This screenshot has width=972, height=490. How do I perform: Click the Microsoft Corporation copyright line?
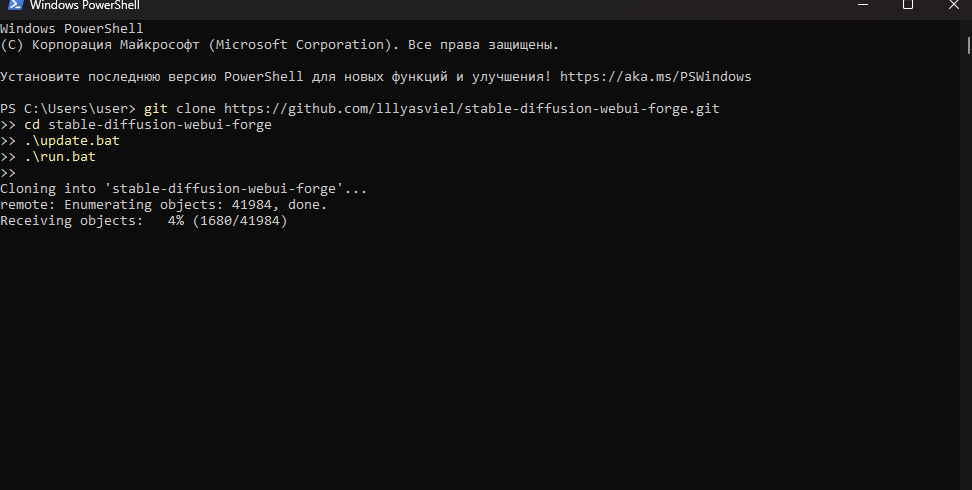280,45
